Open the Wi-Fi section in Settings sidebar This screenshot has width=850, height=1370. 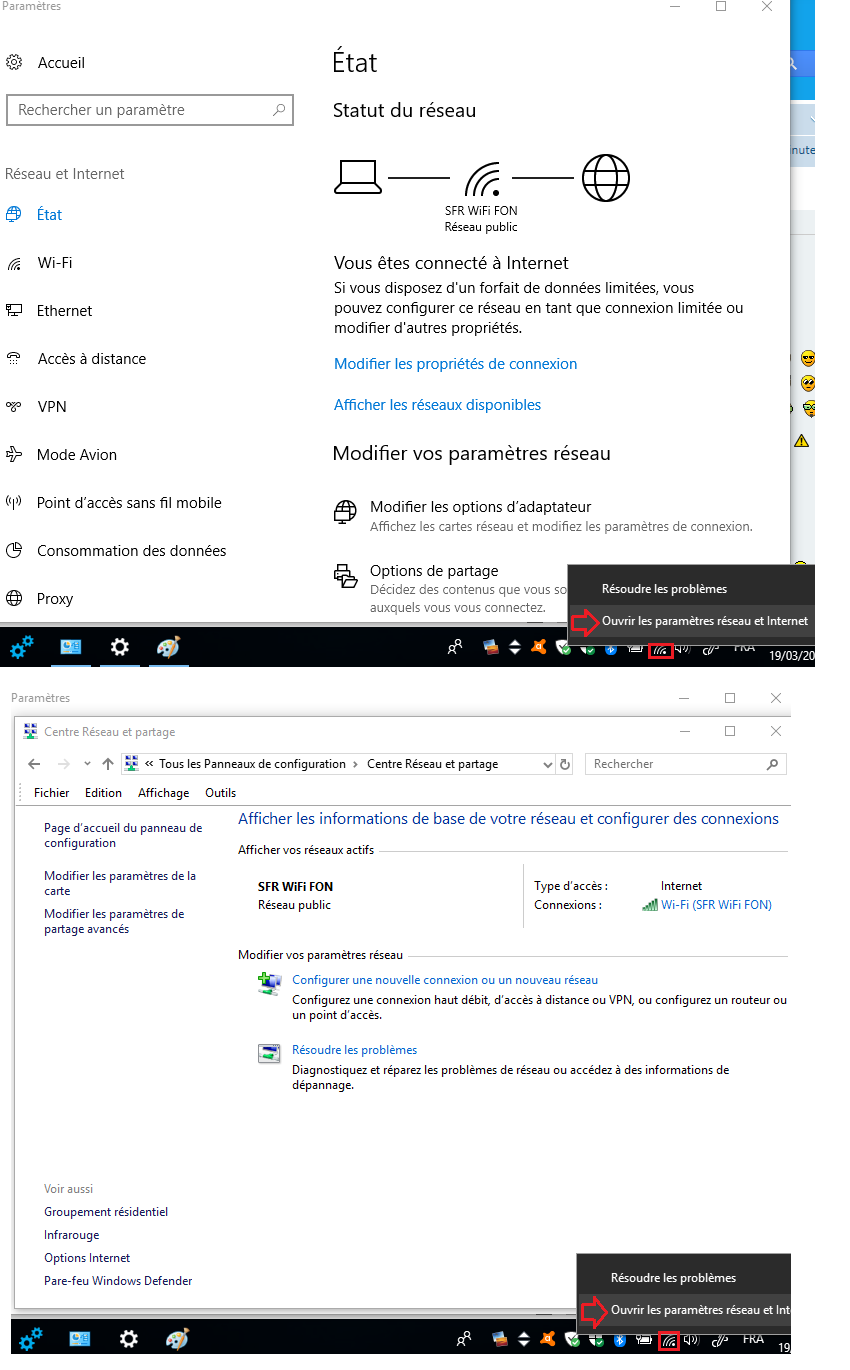(x=54, y=263)
